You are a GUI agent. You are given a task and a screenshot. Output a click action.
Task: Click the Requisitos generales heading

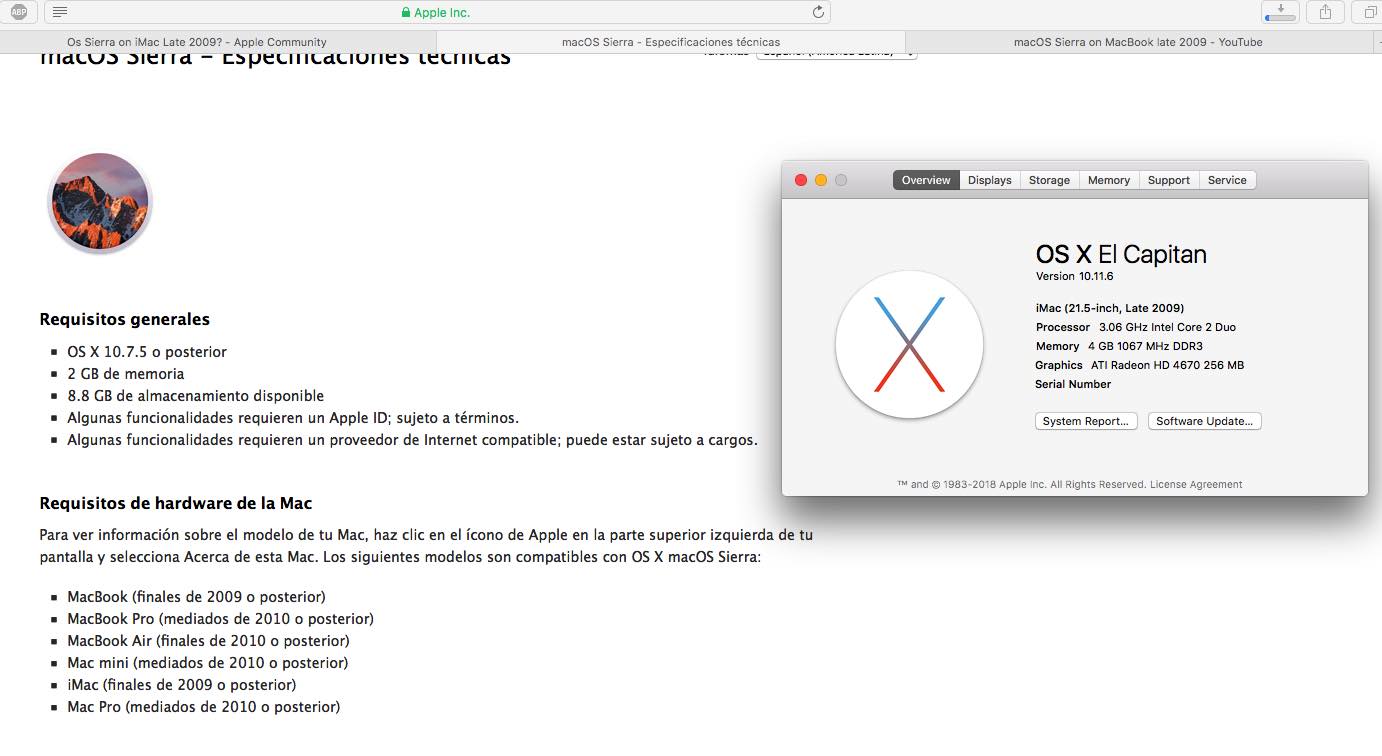125,320
